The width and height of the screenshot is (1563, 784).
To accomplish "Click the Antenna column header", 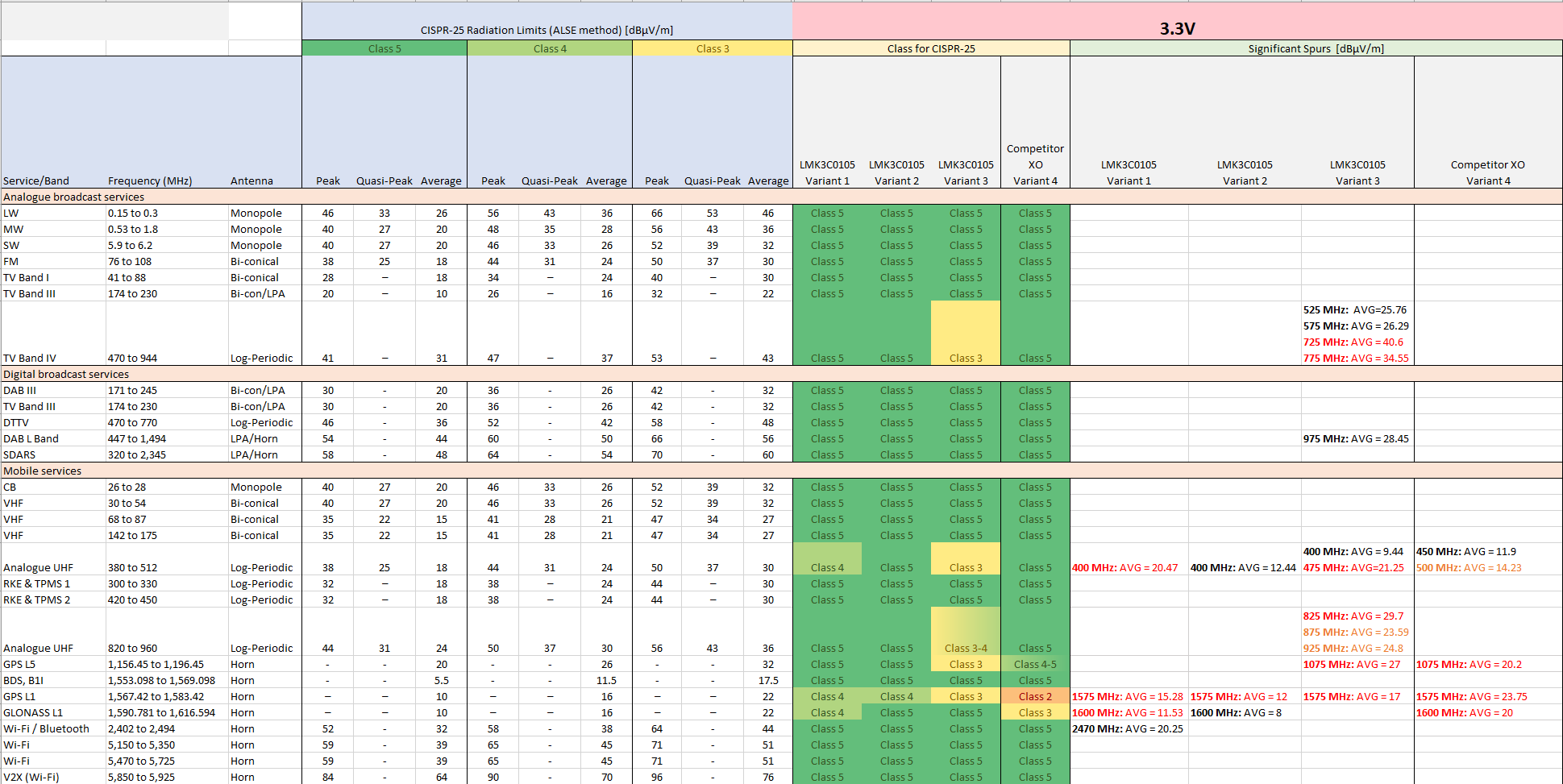I will [x=251, y=180].
